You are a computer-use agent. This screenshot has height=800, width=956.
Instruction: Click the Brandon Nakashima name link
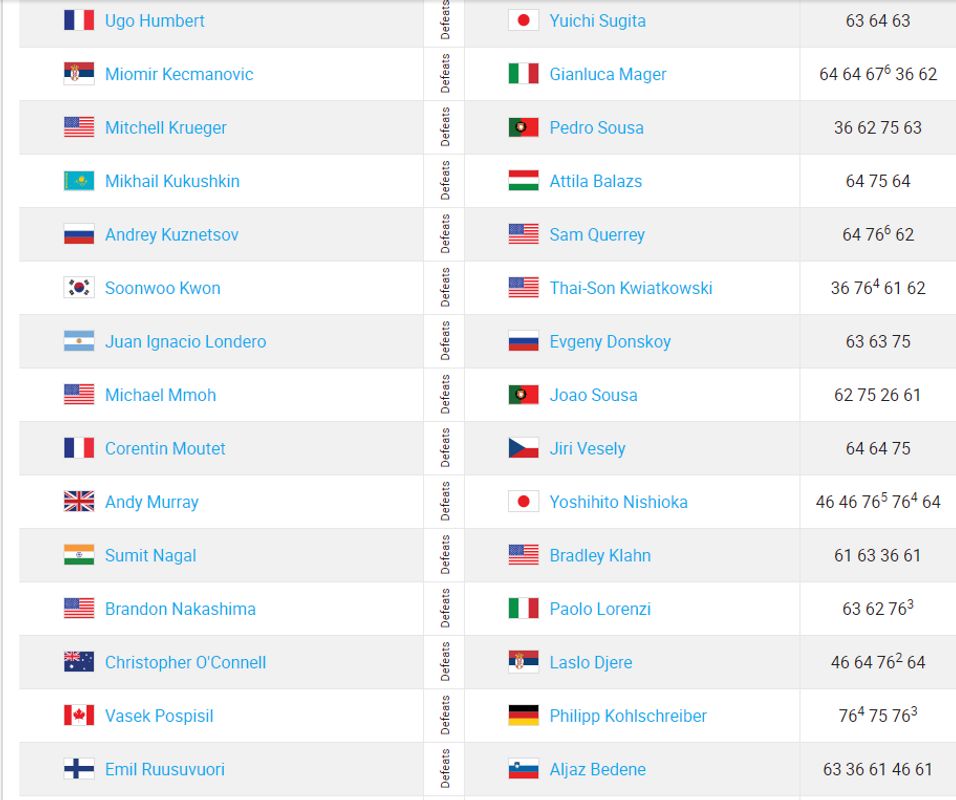click(180, 609)
